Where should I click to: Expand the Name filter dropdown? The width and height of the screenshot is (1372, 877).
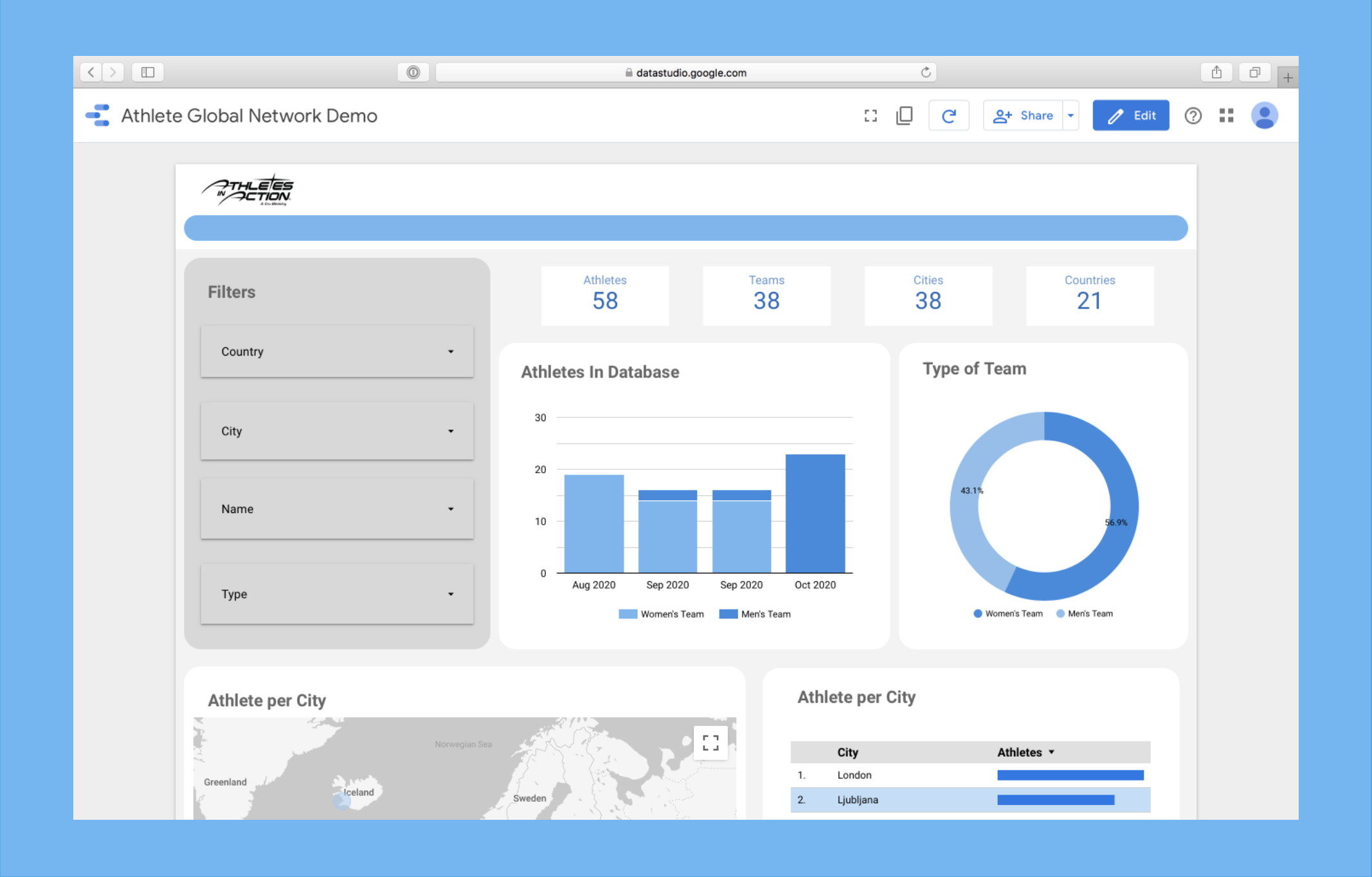337,509
